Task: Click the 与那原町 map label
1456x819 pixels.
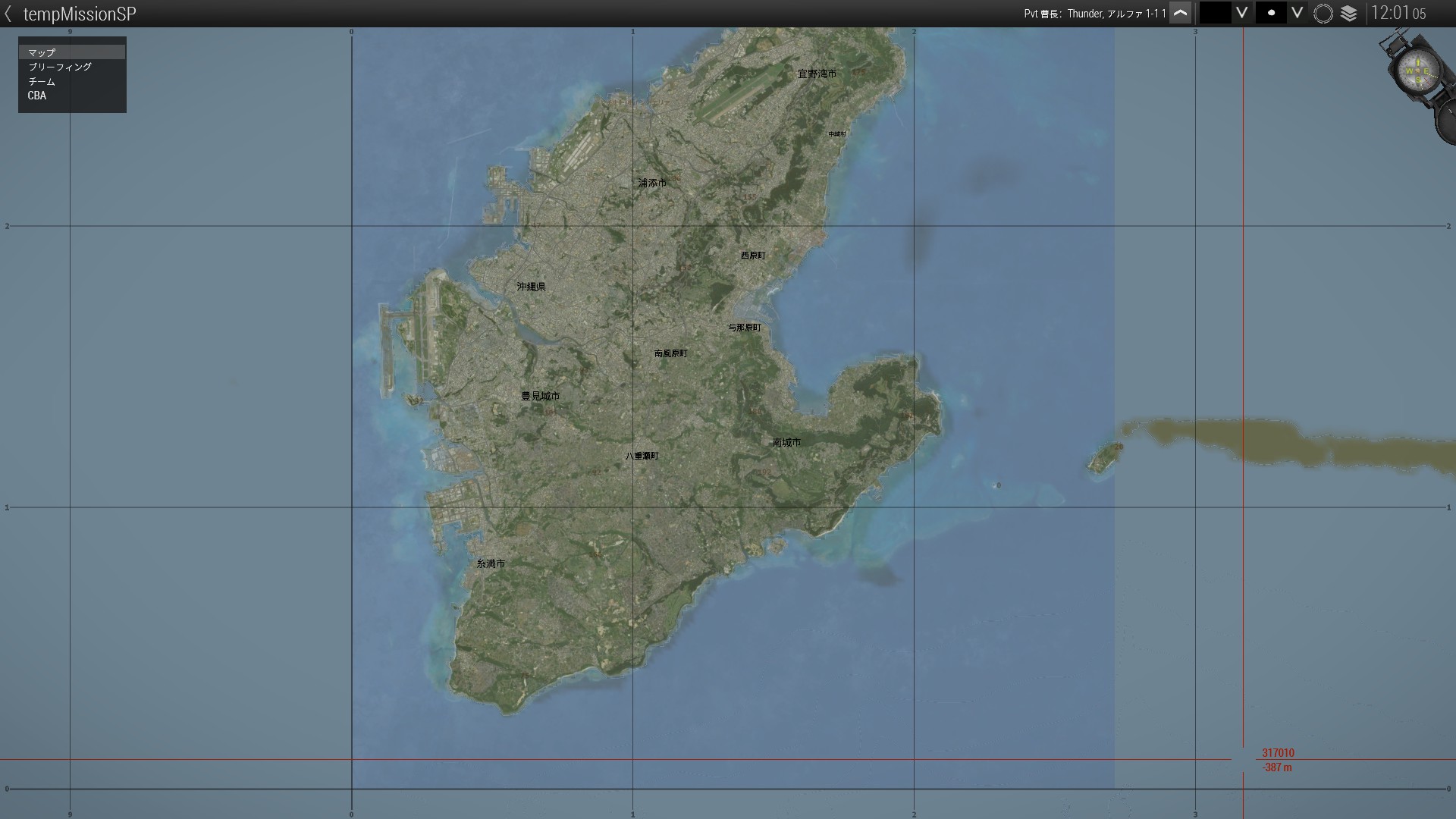Action: [745, 328]
